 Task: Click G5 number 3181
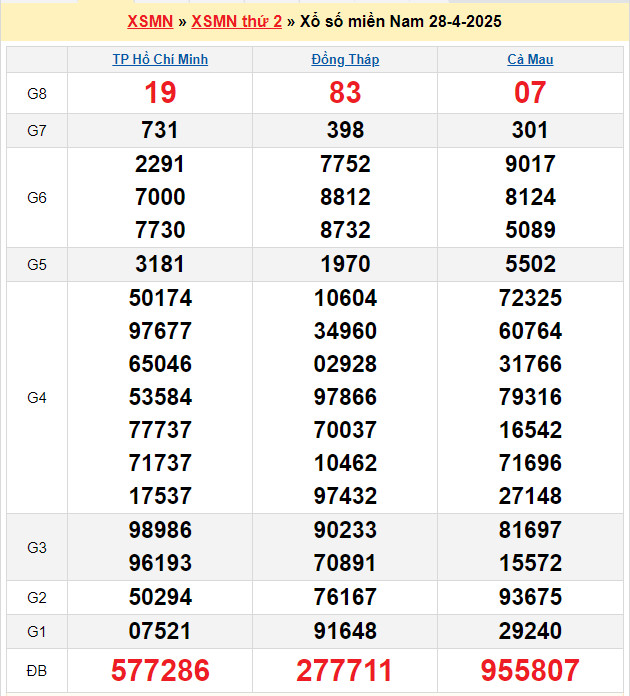160,264
